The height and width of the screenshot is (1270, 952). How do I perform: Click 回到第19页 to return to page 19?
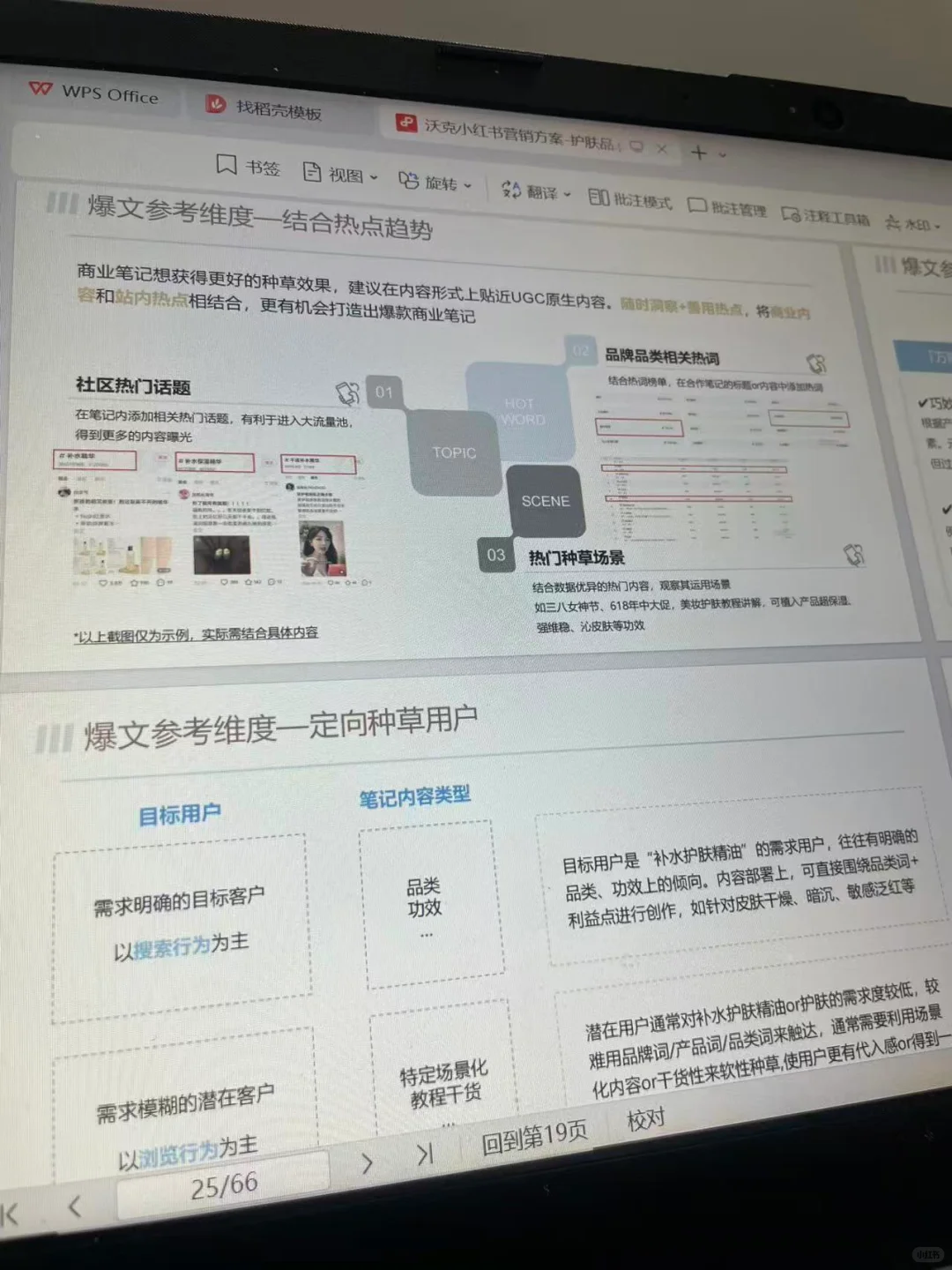[x=534, y=1138]
